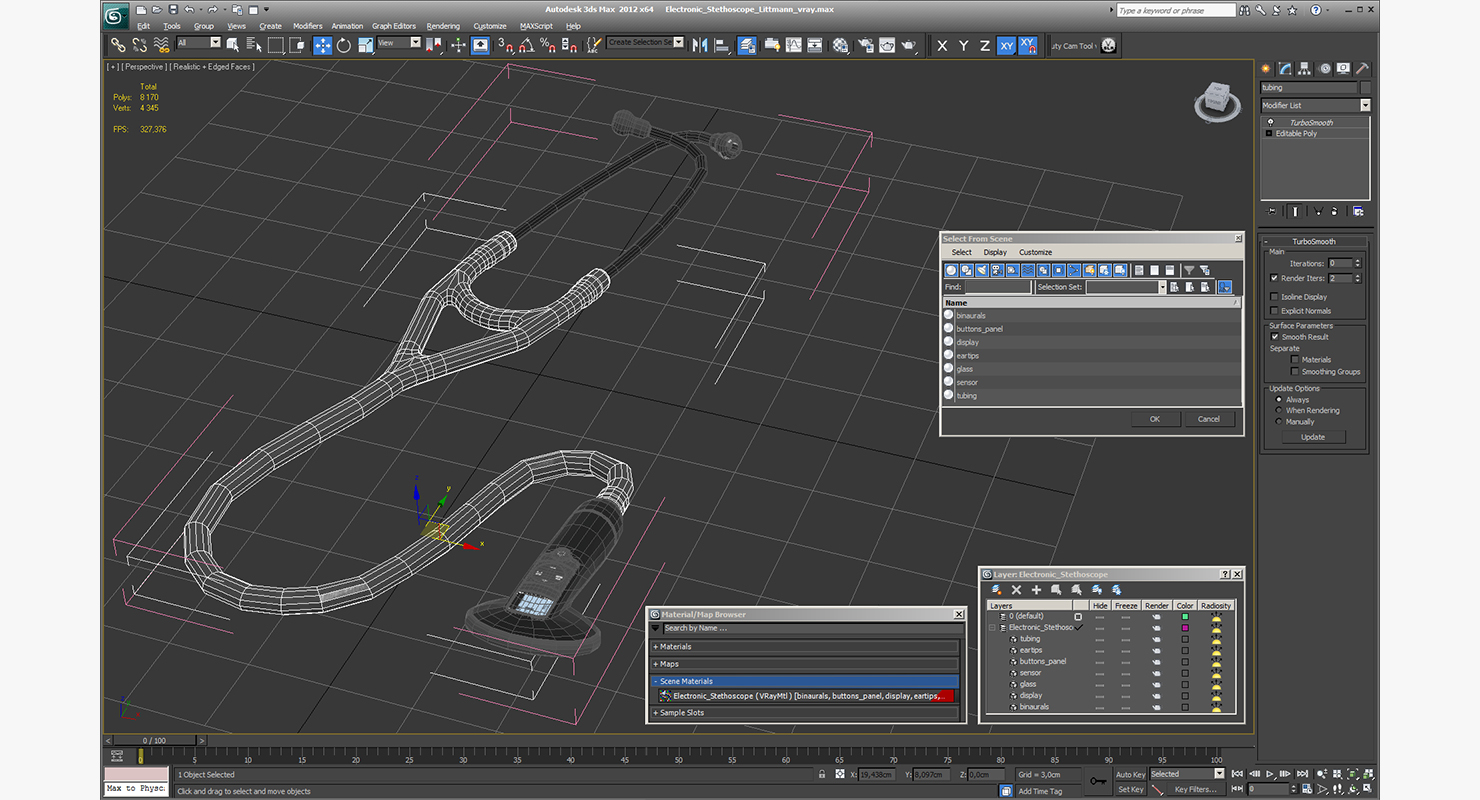
Task: Open the Hierarchy command panel tab
Action: (x=1306, y=69)
